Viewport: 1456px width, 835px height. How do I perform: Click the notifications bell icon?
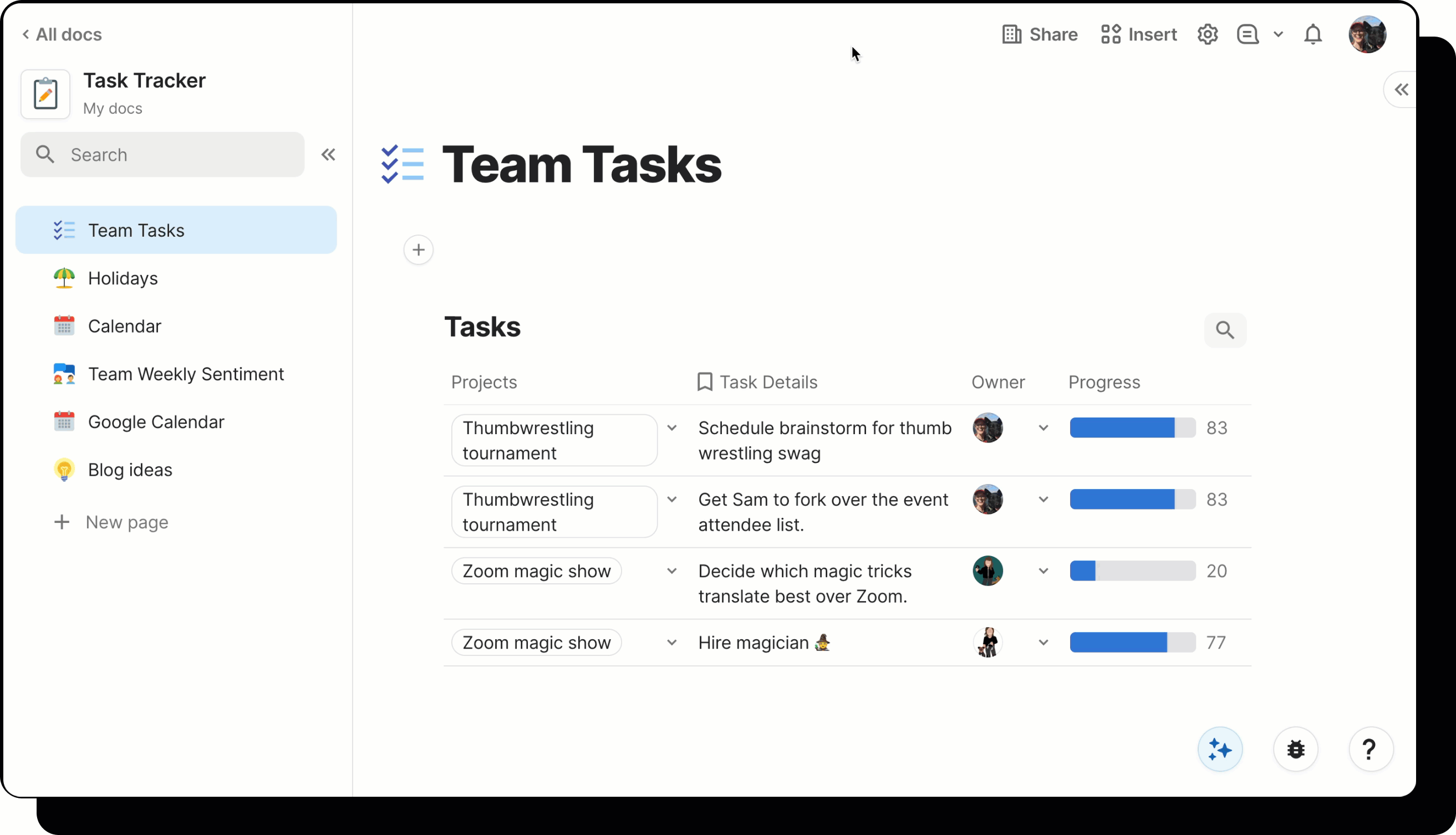(1312, 34)
